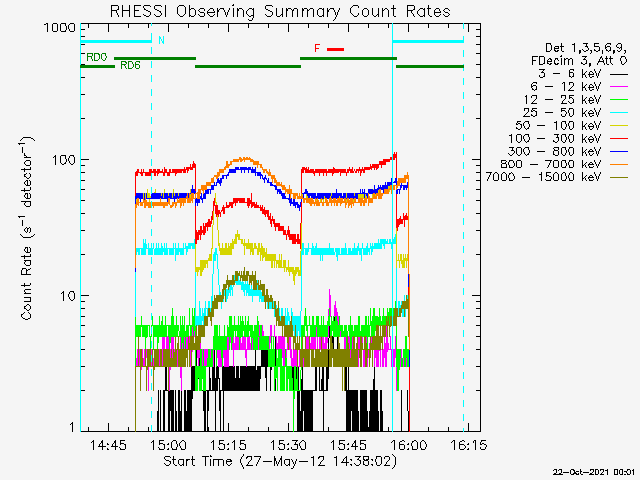This screenshot has height=480, width=640.
Task: Click the x-axis time label 15:15
Action: (229, 444)
